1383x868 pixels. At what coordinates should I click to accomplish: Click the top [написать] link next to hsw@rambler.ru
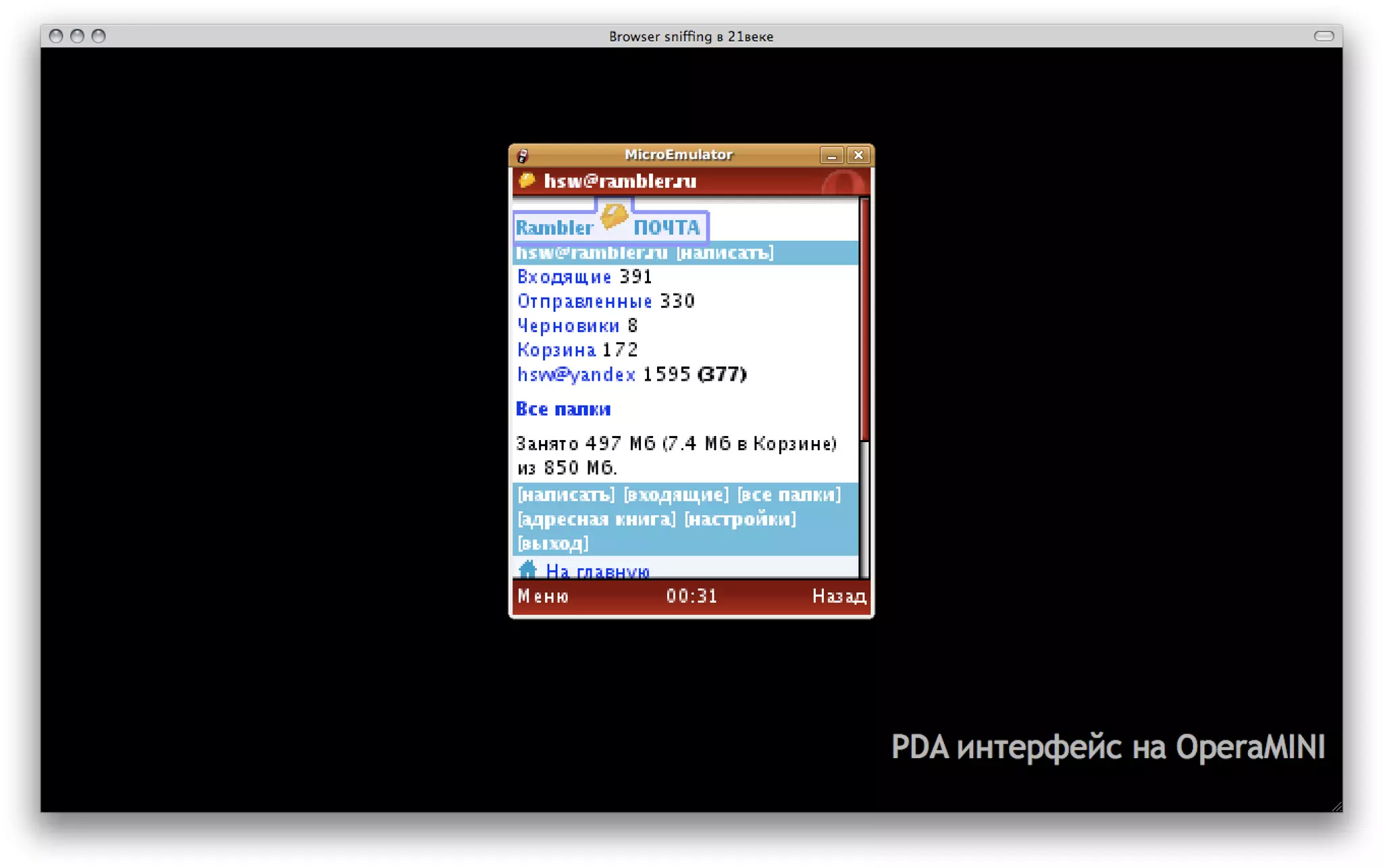[725, 252]
